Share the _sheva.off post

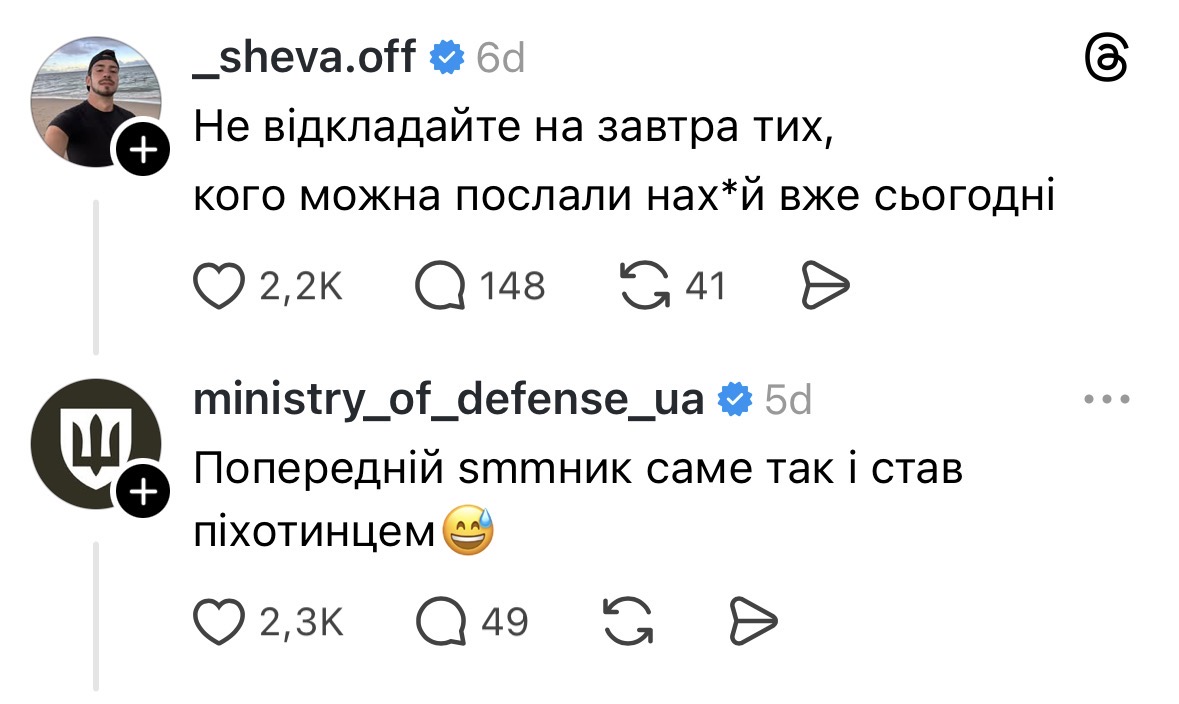point(825,288)
